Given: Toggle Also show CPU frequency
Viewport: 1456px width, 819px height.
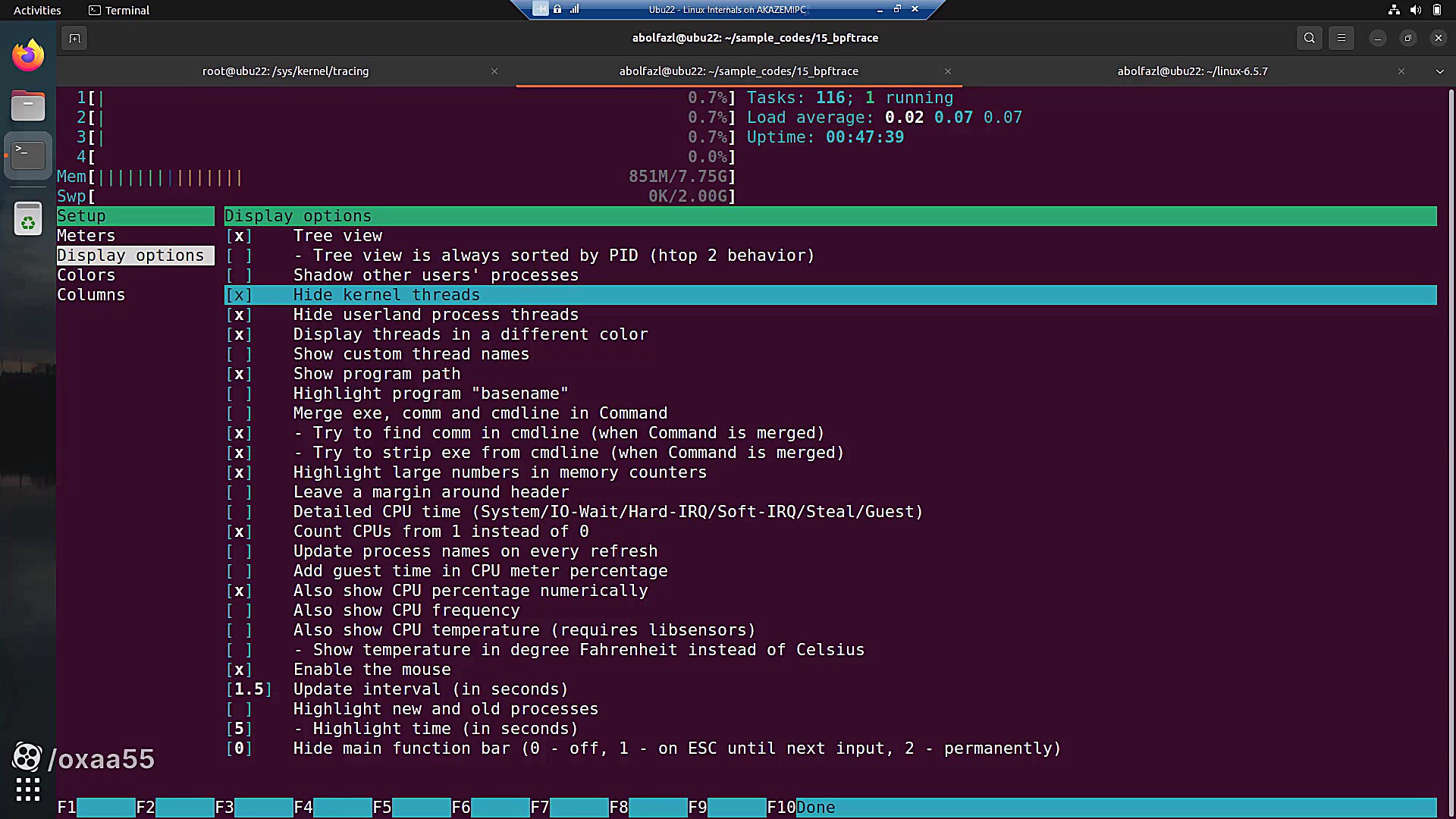Looking at the screenshot, I should click(x=239, y=610).
